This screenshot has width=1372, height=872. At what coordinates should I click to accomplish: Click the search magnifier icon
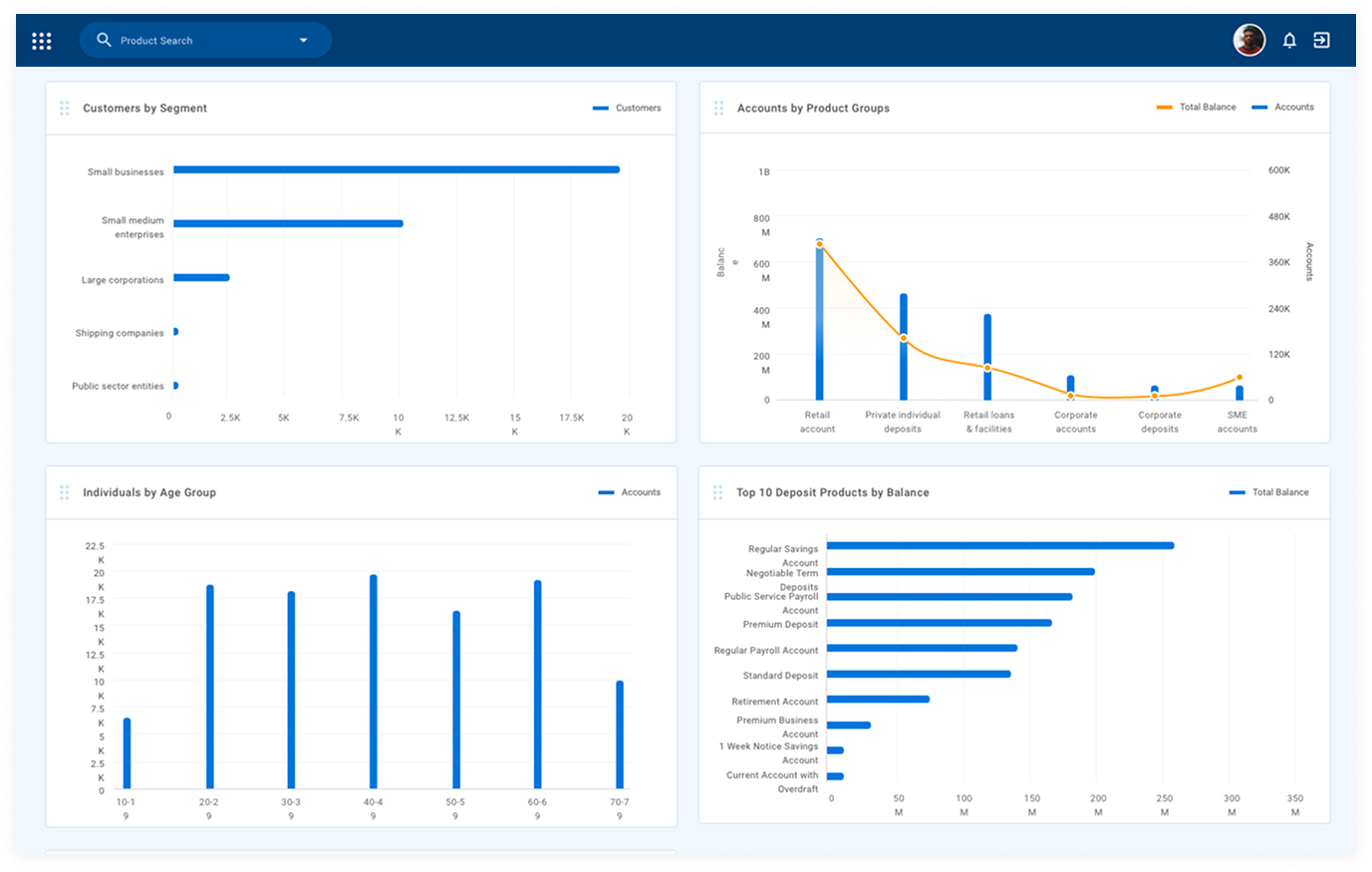pyautogui.click(x=104, y=40)
